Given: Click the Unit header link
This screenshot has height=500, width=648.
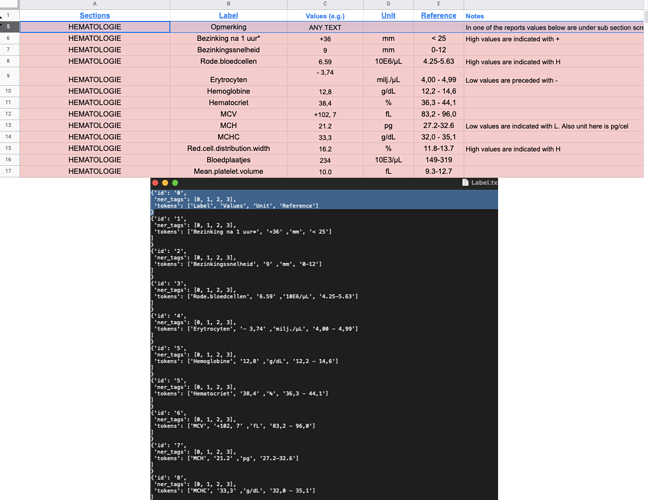Looking at the screenshot, I should [x=388, y=15].
